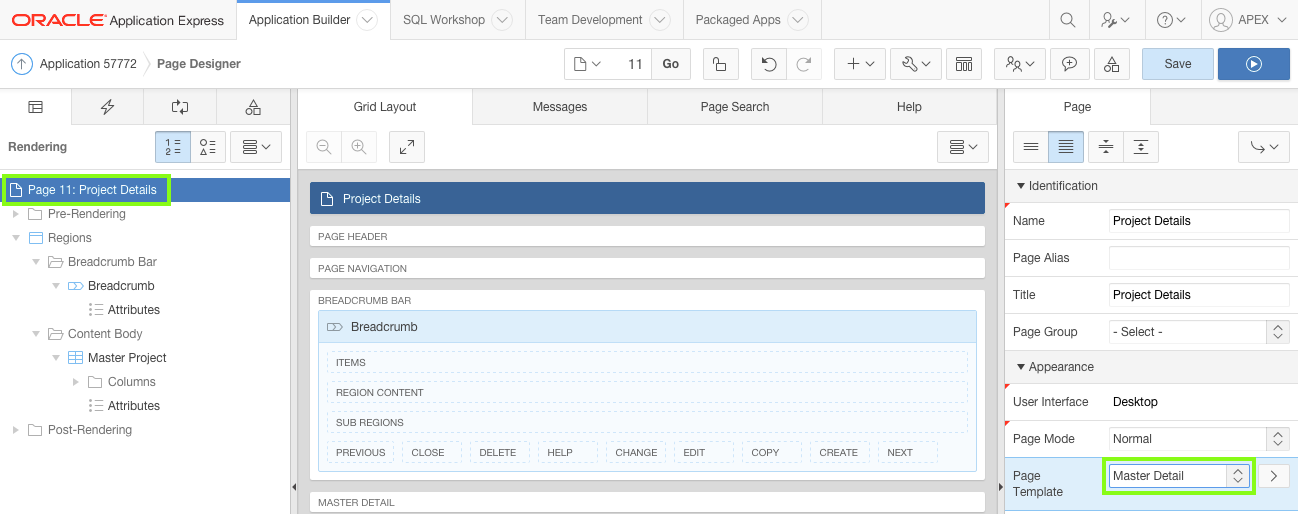Open the Go to Group dropdown
The height and width of the screenshot is (514, 1298).
[x=1264, y=147]
